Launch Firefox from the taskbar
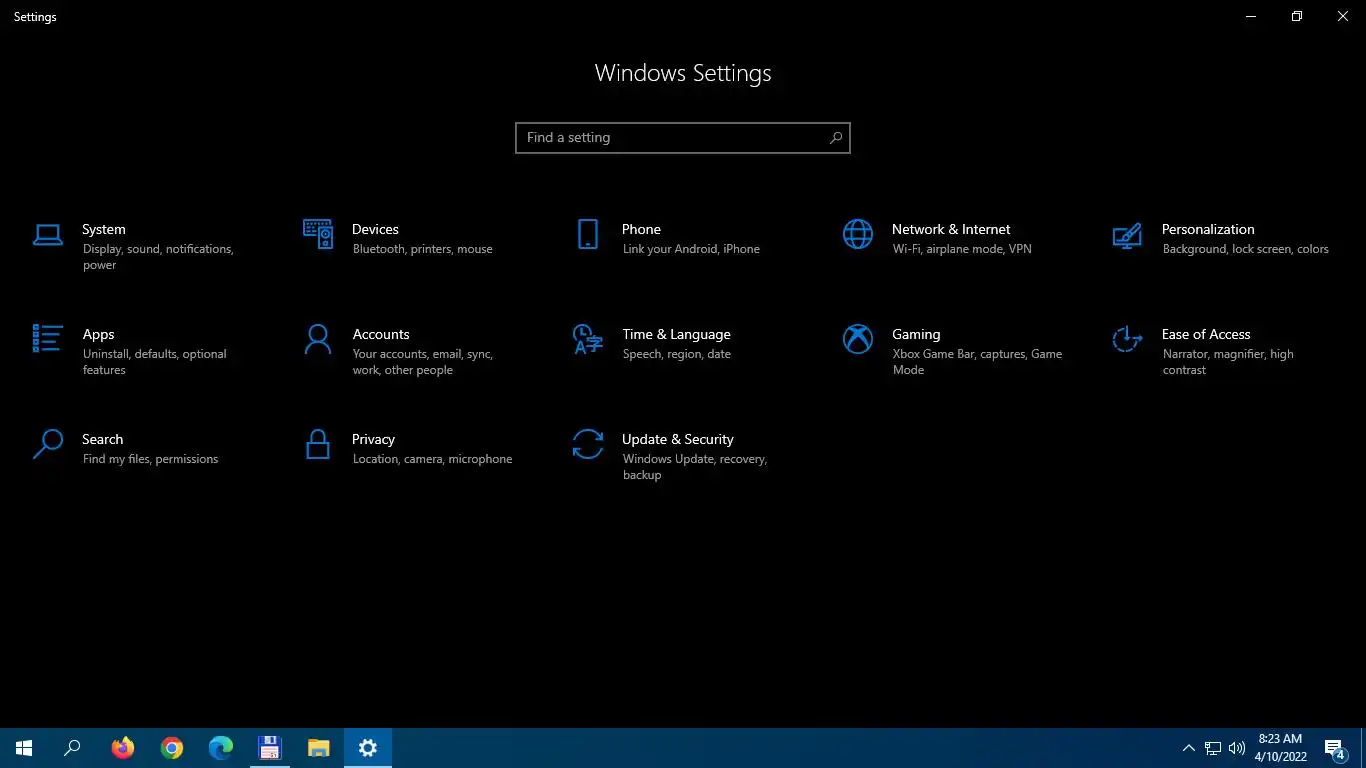Viewport: 1366px width, 768px height. (123, 748)
